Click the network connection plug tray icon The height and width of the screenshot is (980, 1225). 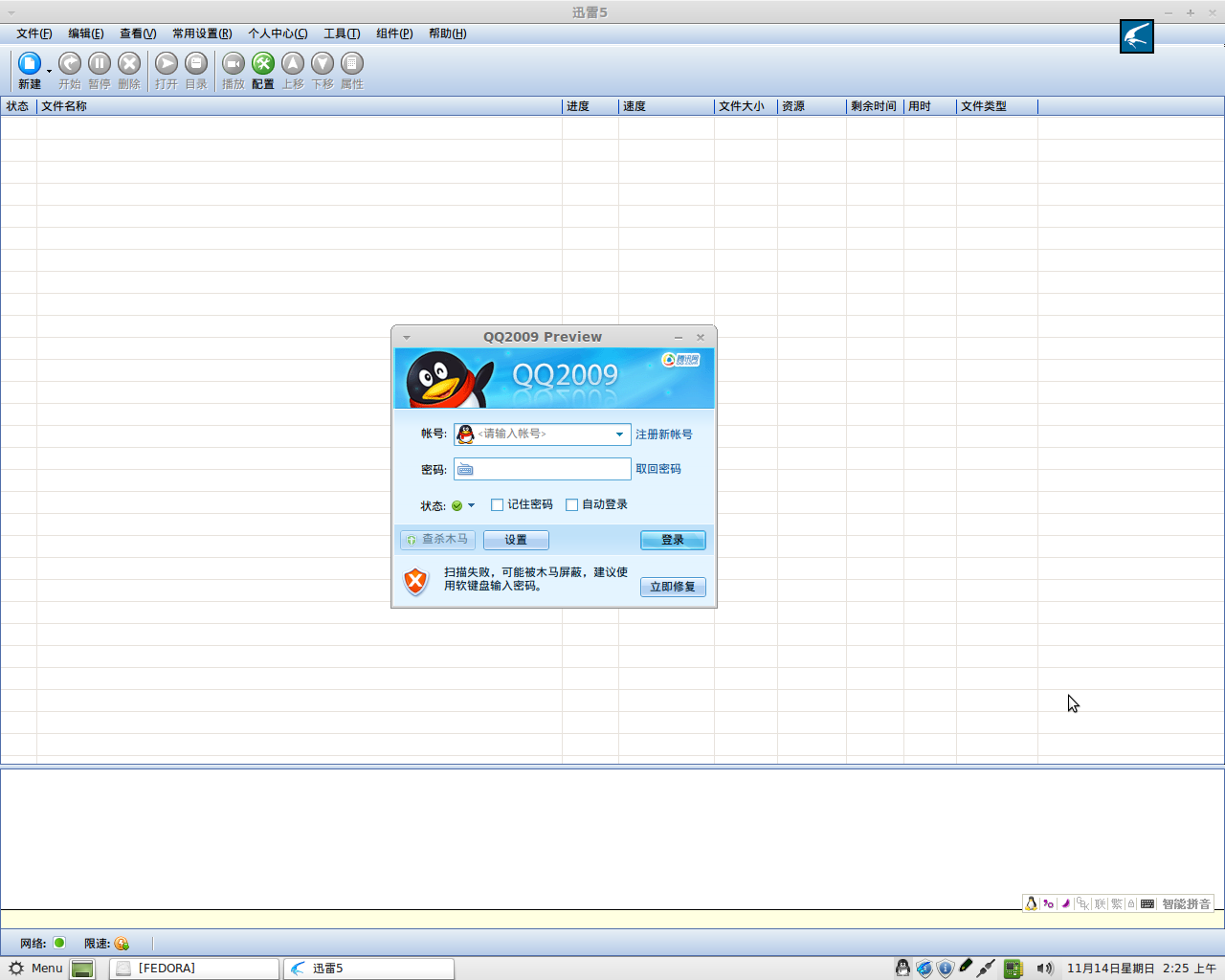[x=987, y=969]
